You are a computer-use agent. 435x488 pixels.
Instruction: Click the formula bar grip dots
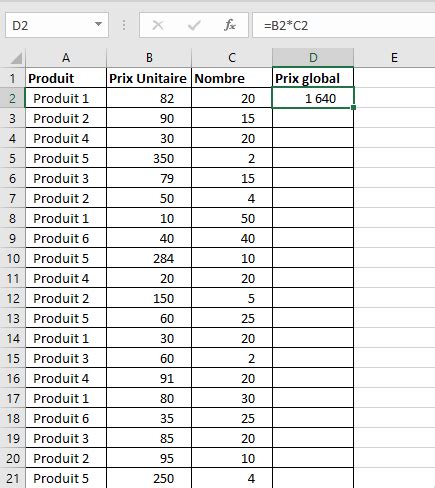pyautogui.click(x=124, y=25)
